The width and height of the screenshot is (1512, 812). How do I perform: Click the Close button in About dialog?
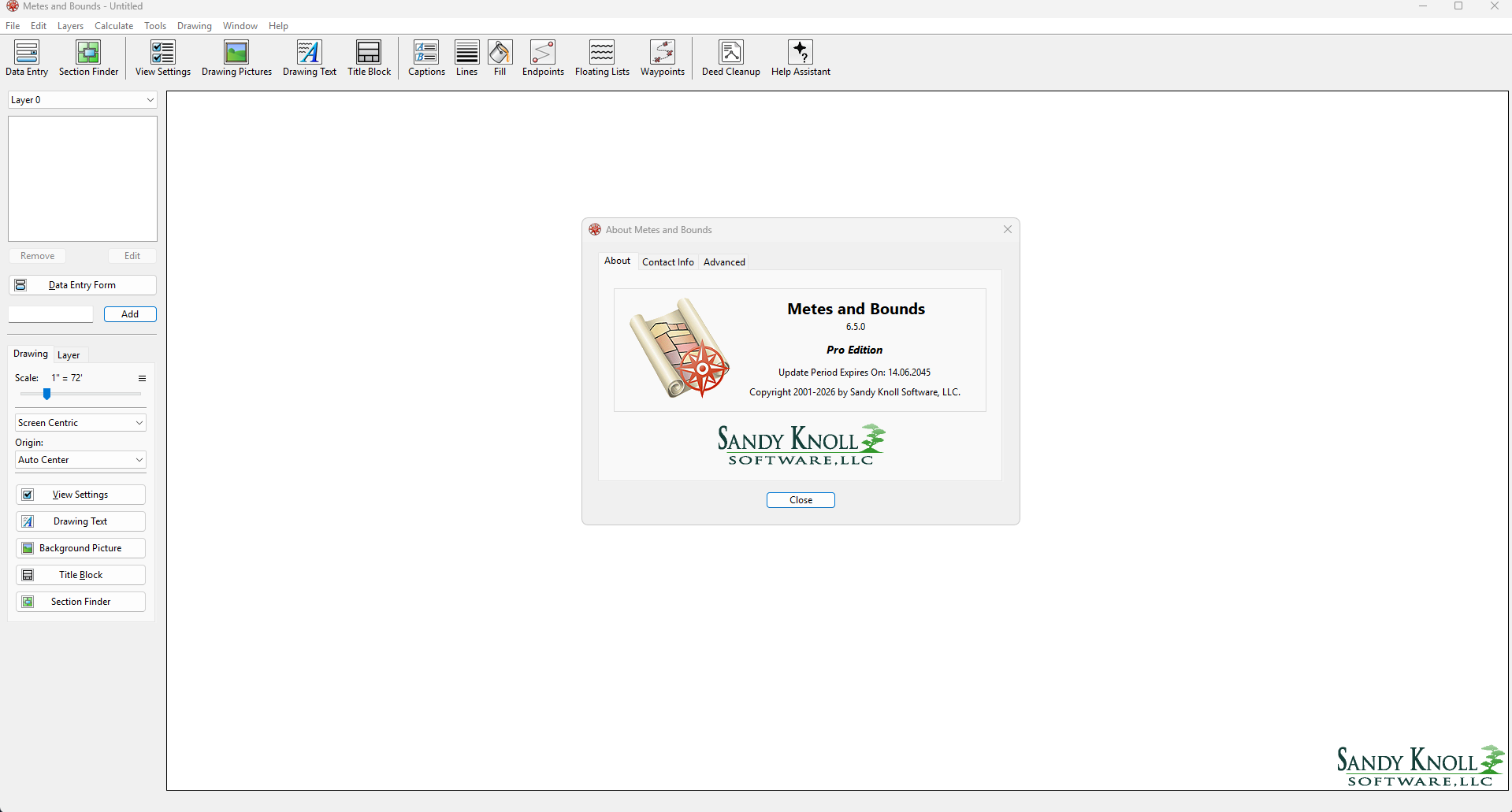pyautogui.click(x=801, y=500)
